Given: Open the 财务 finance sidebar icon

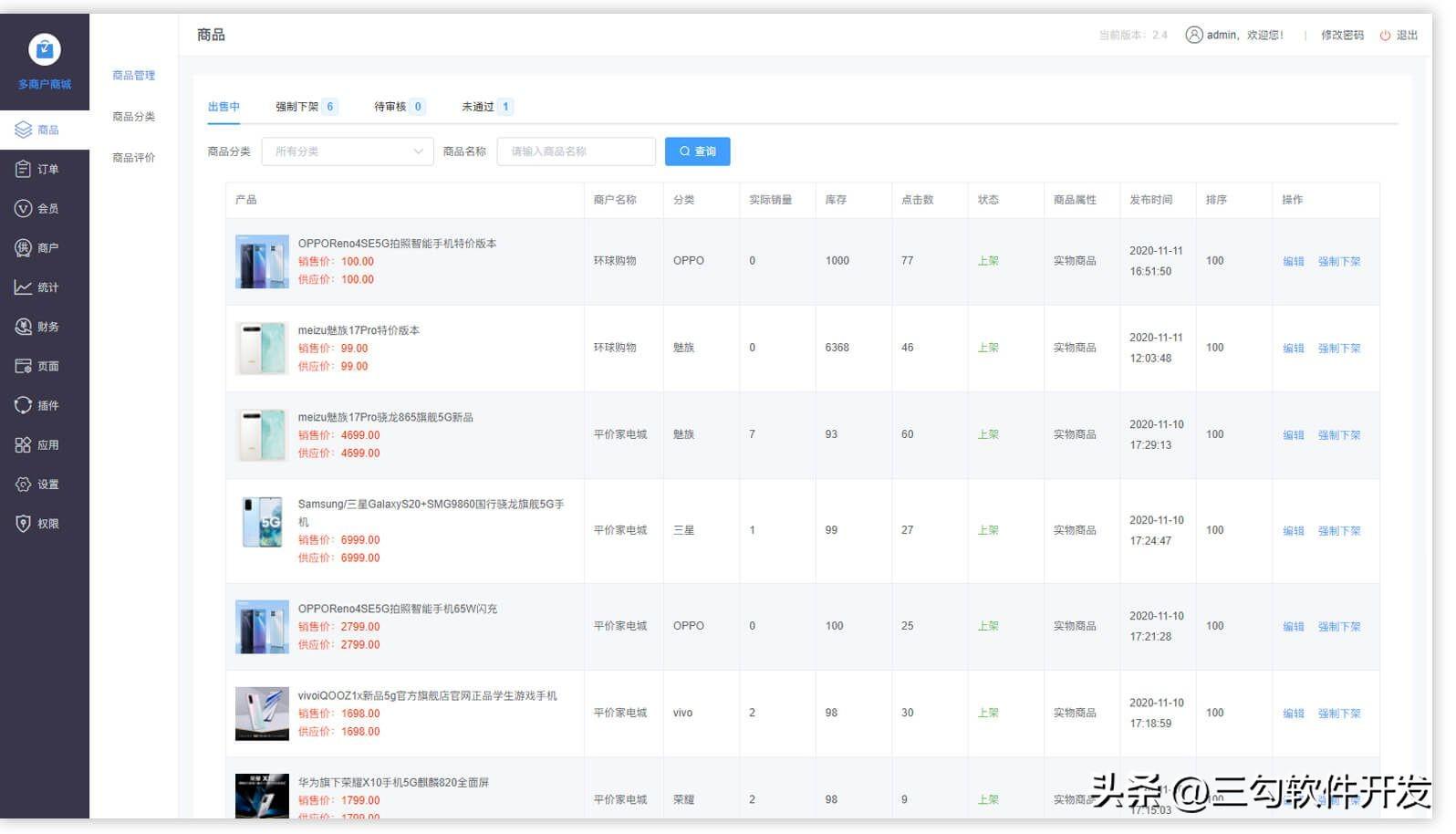Looking at the screenshot, I should [23, 327].
